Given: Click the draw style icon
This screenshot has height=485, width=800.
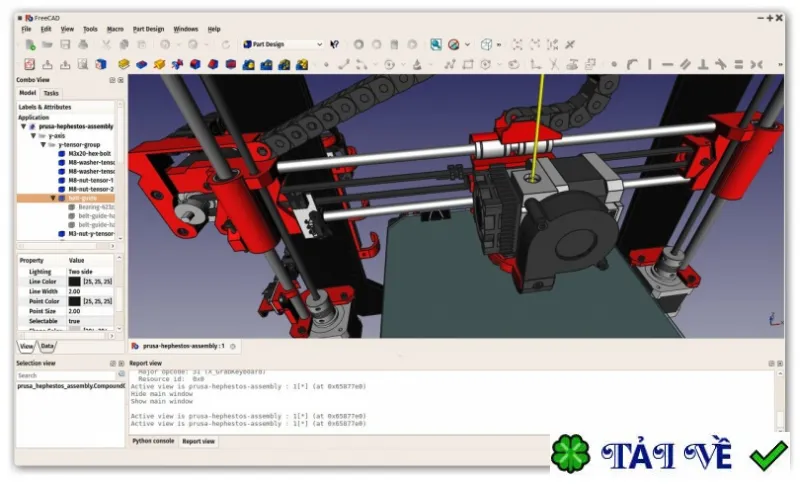Looking at the screenshot, I should [454, 45].
